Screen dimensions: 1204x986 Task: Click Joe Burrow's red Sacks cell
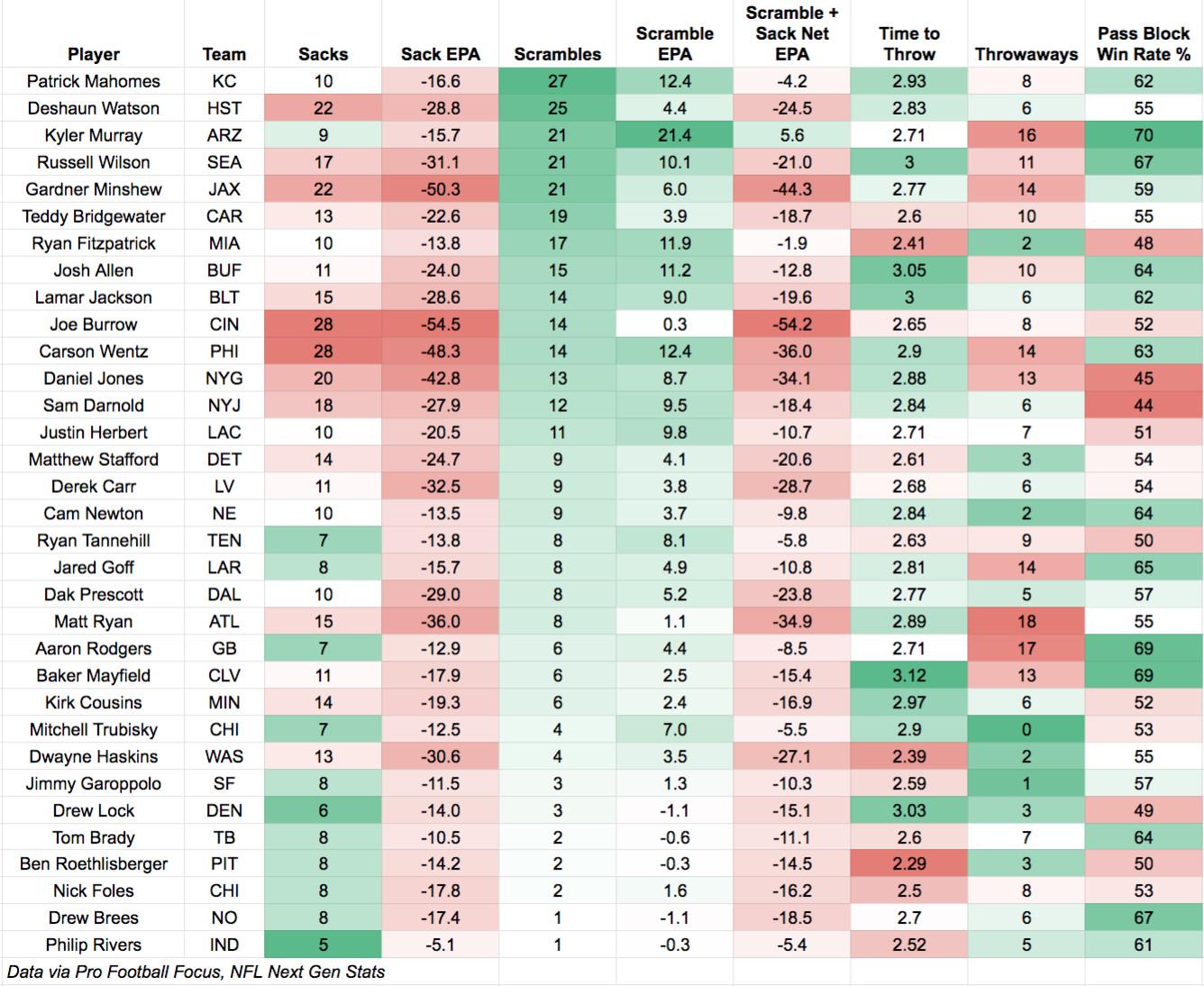click(323, 324)
